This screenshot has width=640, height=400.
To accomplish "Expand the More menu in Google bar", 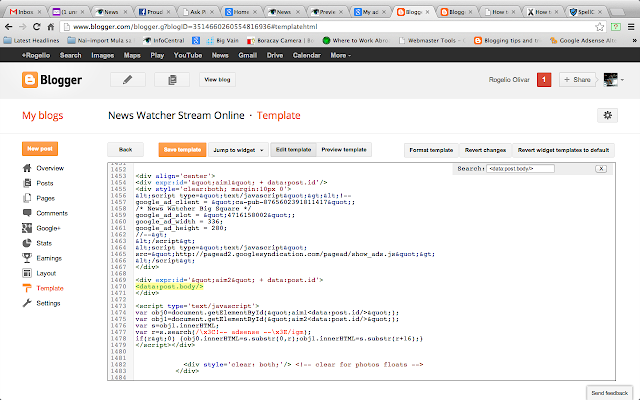I will click(340, 56).
